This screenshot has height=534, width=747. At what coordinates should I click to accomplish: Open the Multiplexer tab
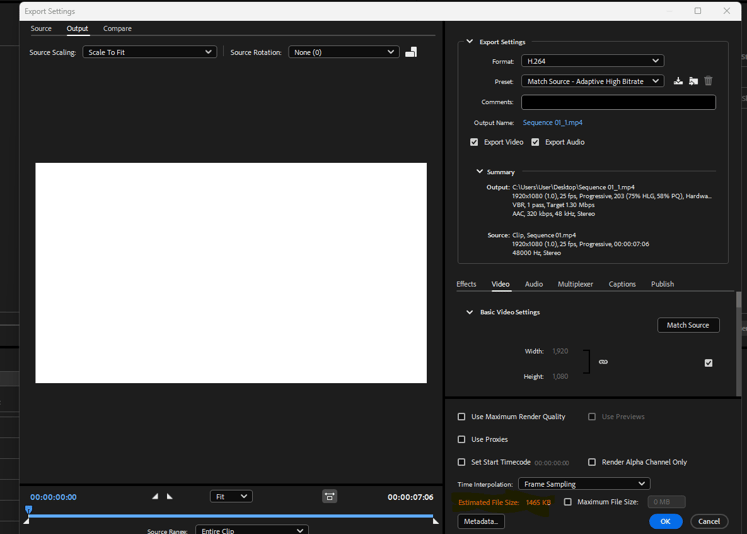575,284
